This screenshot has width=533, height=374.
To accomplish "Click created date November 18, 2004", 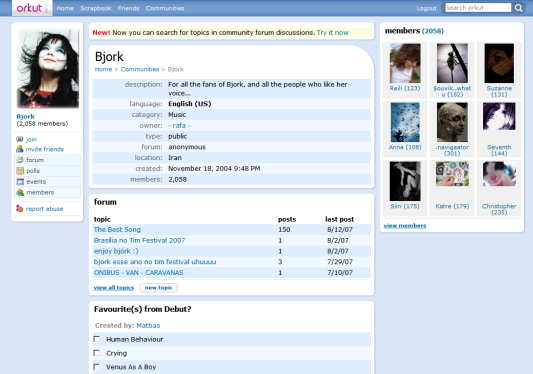I will 214,169.
